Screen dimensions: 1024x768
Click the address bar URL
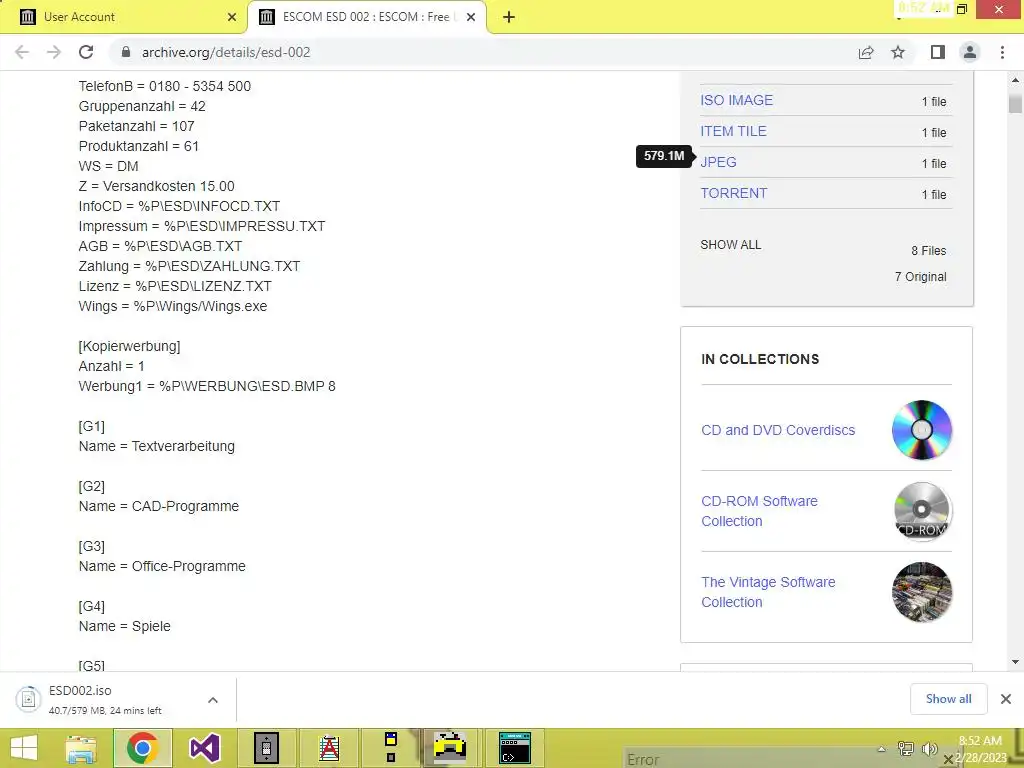coord(226,52)
